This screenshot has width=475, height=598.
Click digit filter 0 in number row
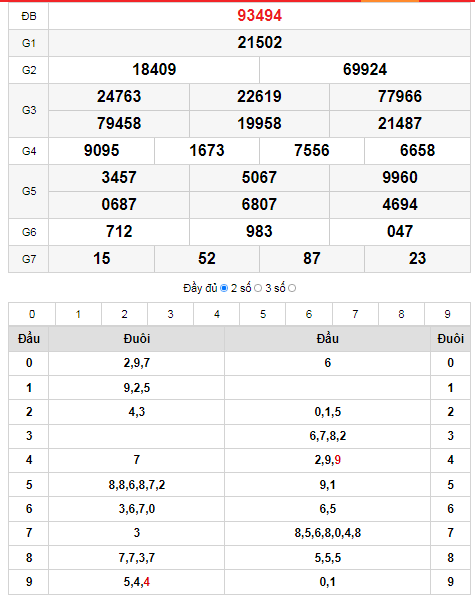pos(32,314)
